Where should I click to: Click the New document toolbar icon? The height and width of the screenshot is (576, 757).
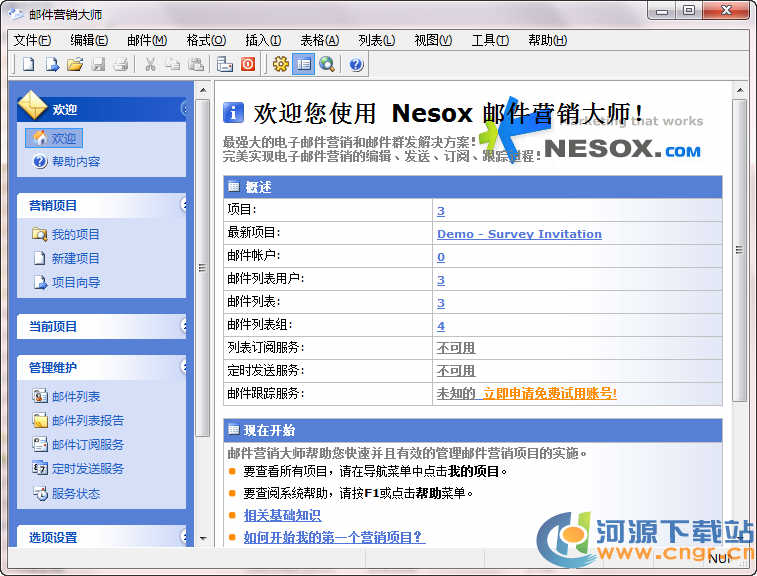tap(28, 64)
